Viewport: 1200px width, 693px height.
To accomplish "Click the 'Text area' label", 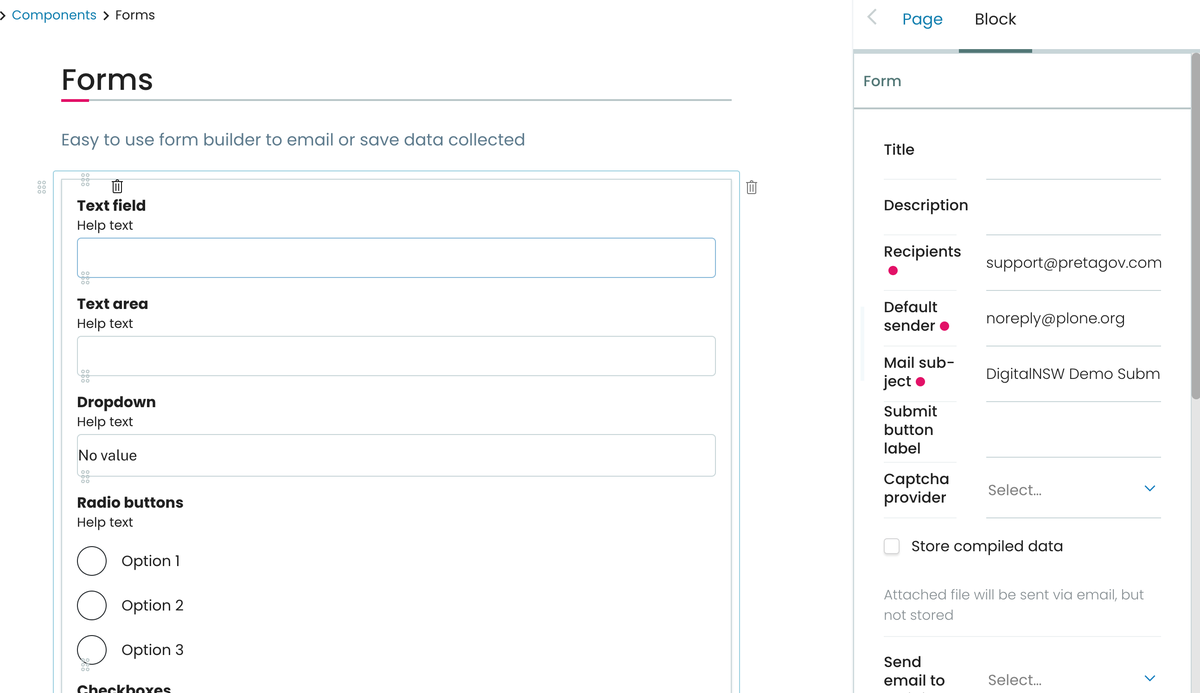I will (x=112, y=303).
